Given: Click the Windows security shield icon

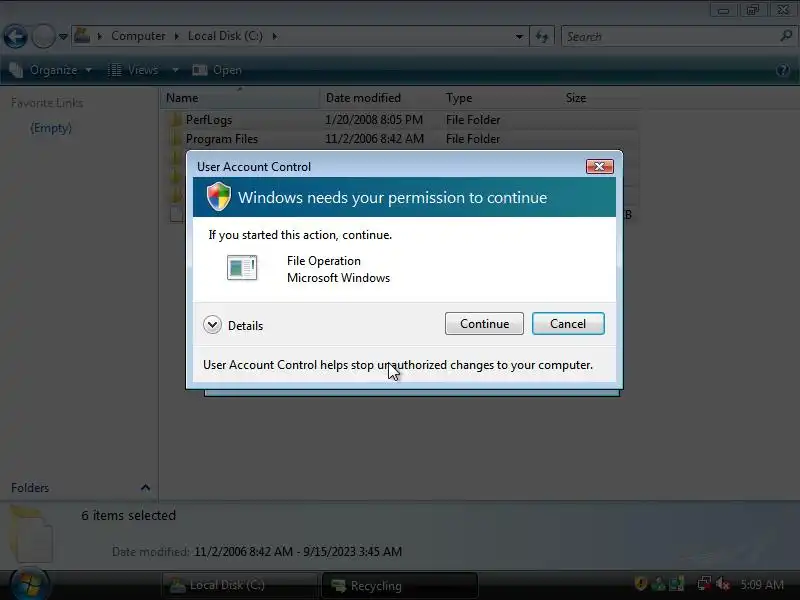Looking at the screenshot, I should pyautogui.click(x=219, y=196).
